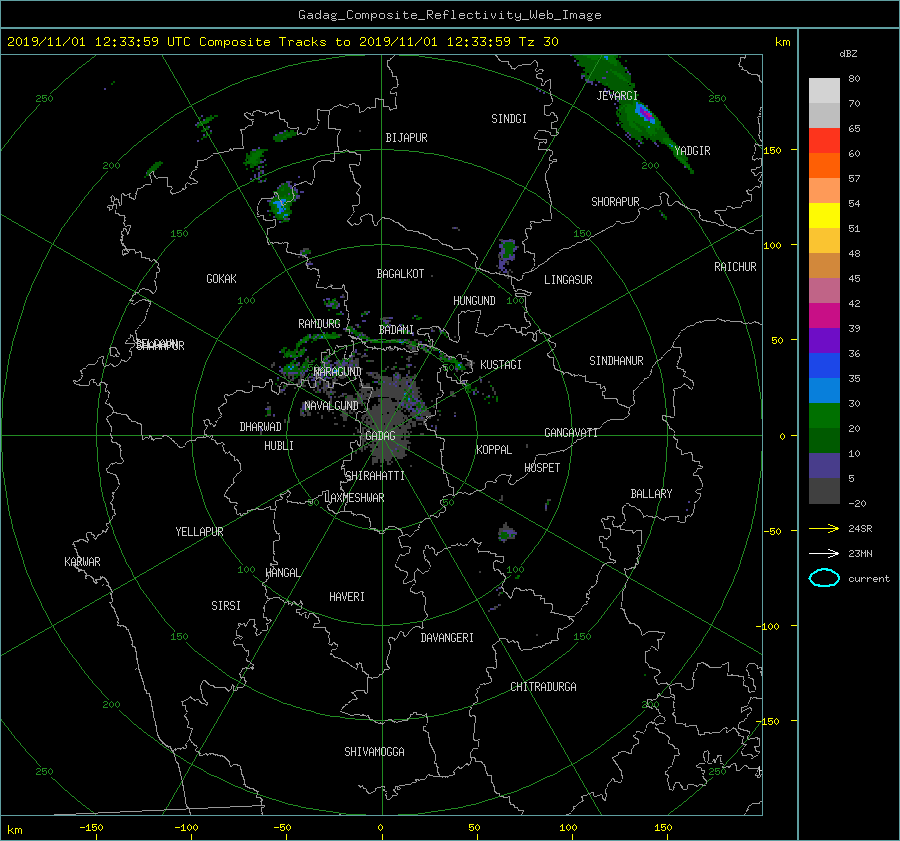Click the RAMDURG city label
The image size is (900, 841).
319,324
